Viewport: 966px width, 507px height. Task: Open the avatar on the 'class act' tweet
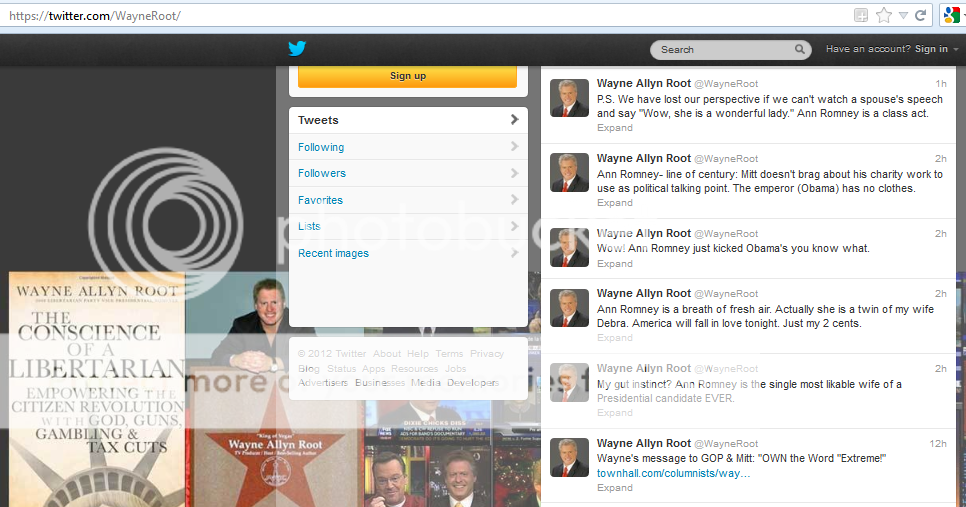coord(570,98)
